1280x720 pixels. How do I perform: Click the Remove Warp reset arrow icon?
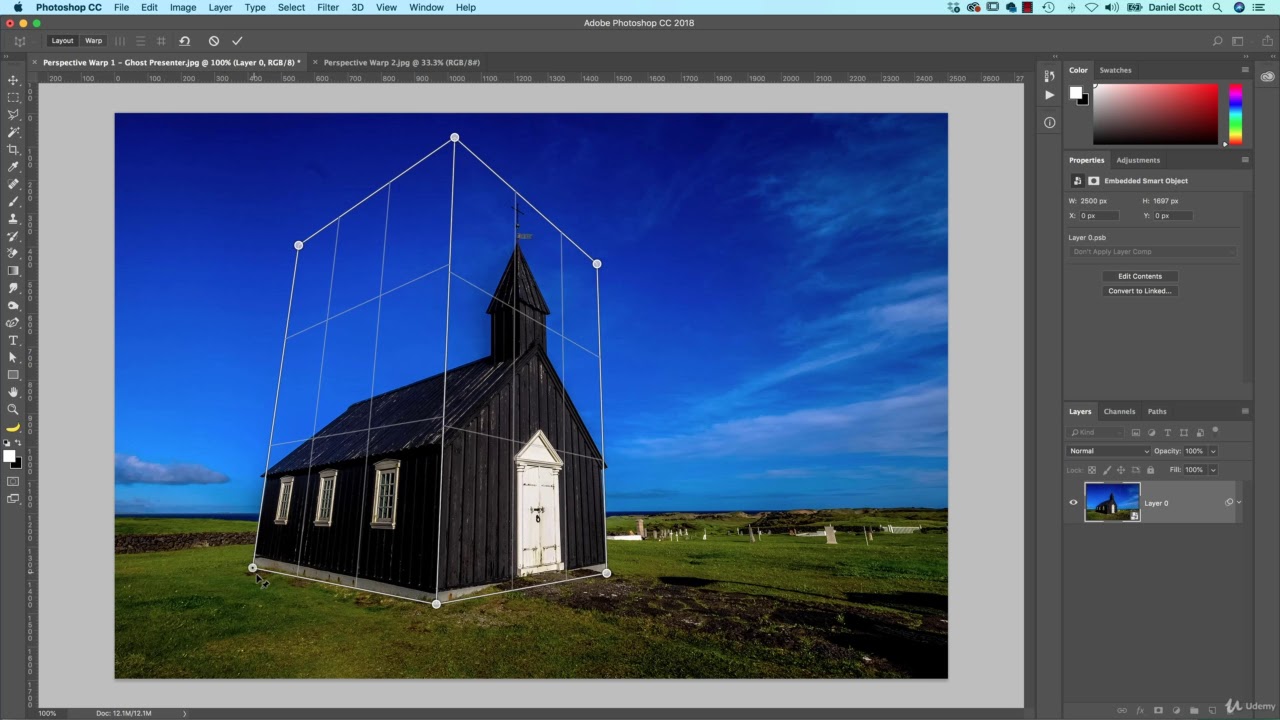coord(184,41)
